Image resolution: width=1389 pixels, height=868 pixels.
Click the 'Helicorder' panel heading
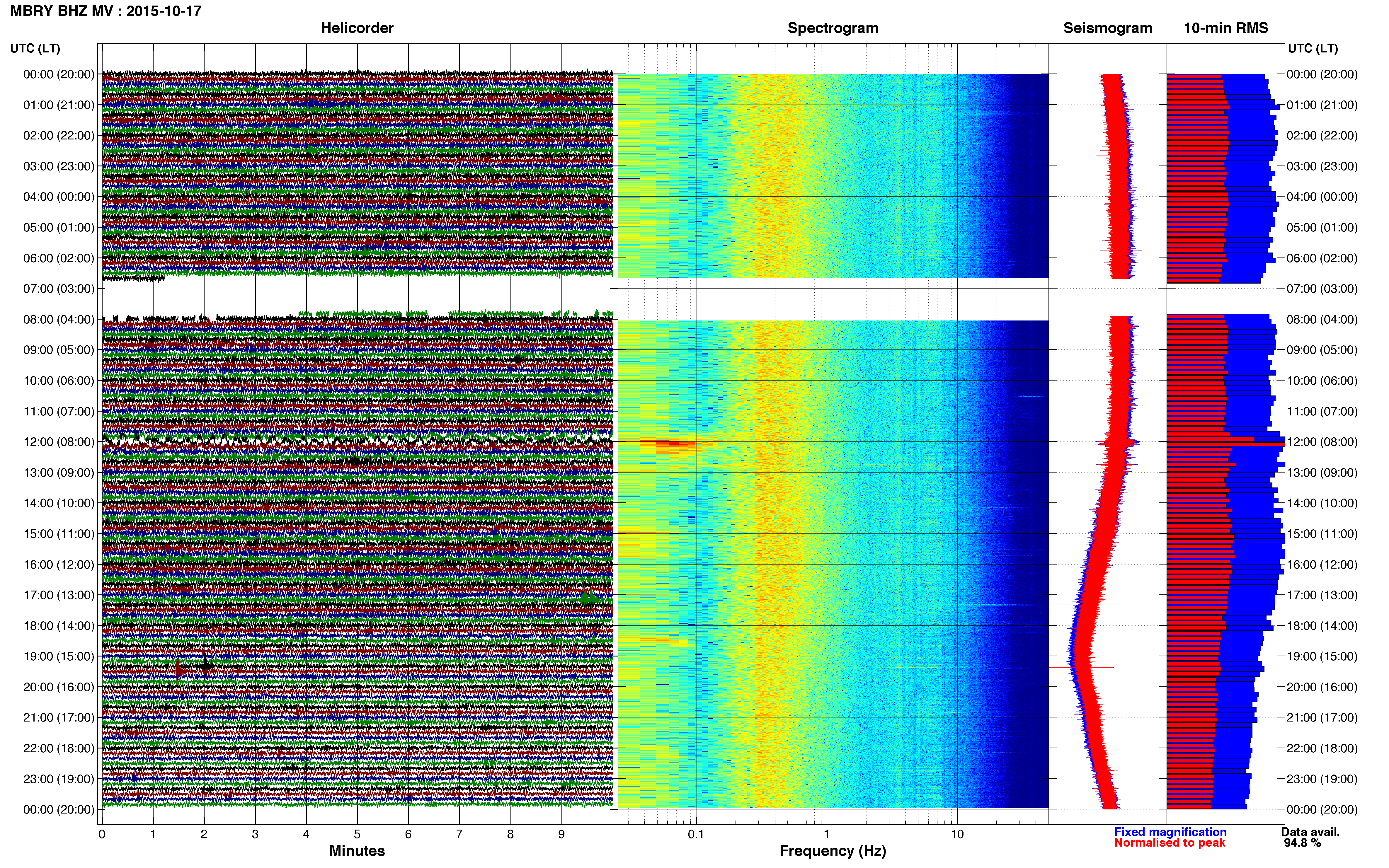357,28
